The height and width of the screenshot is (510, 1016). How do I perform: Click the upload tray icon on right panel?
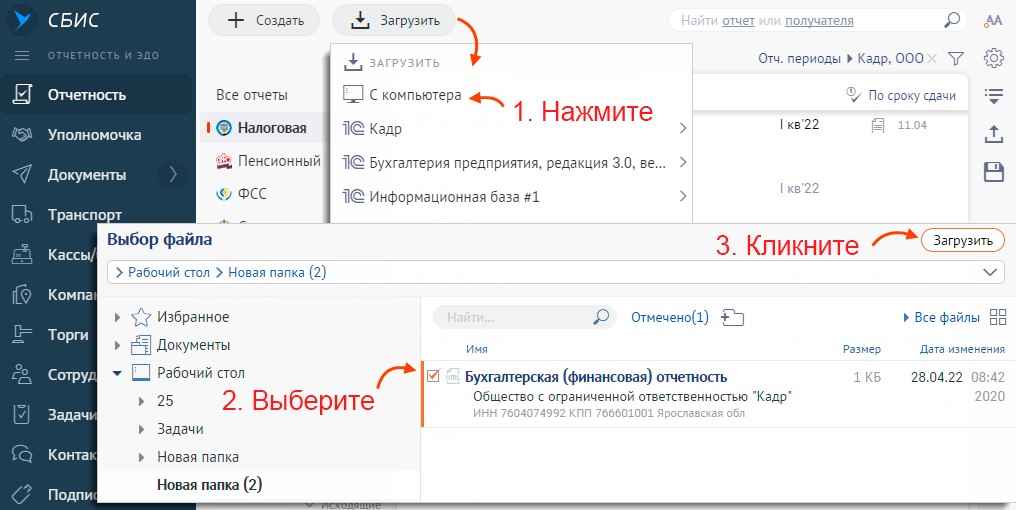pyautogui.click(x=993, y=133)
